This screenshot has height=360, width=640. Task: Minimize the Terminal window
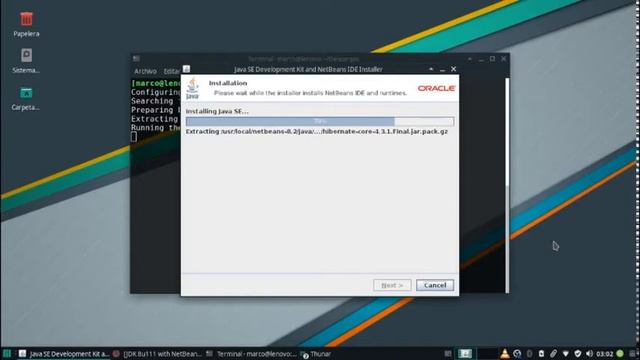coord(481,60)
